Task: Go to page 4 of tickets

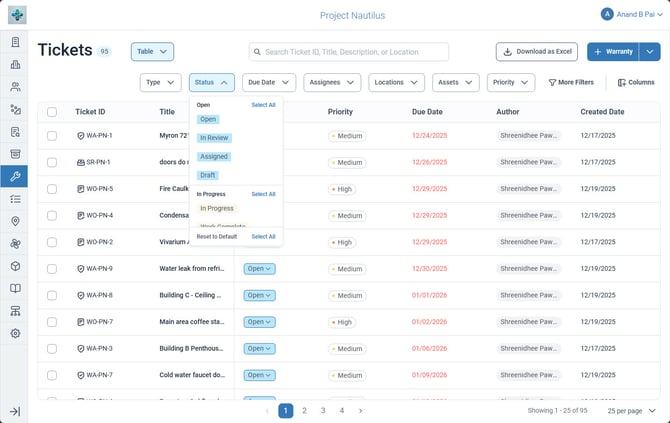Action: [342, 411]
